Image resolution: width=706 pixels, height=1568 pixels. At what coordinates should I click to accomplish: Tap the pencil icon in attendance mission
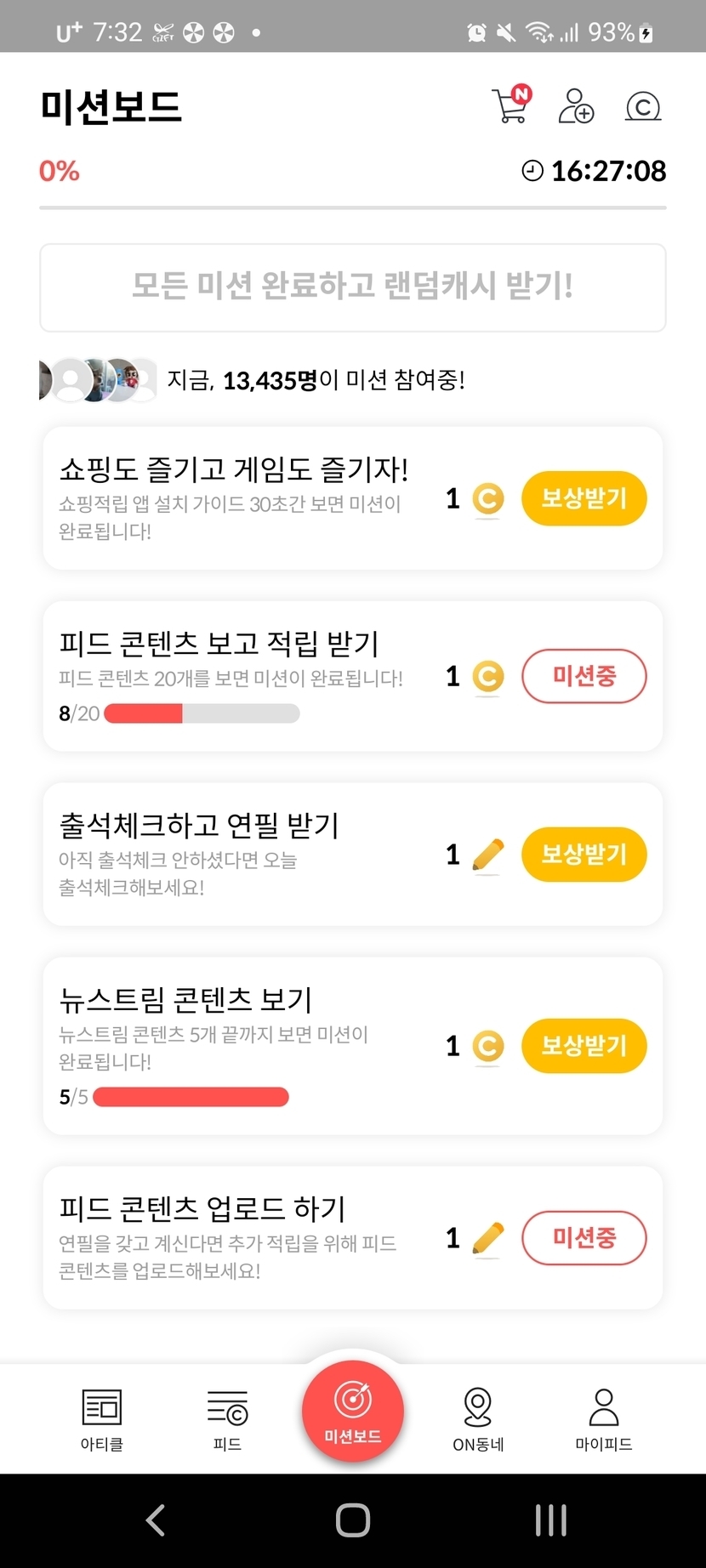pos(487,855)
